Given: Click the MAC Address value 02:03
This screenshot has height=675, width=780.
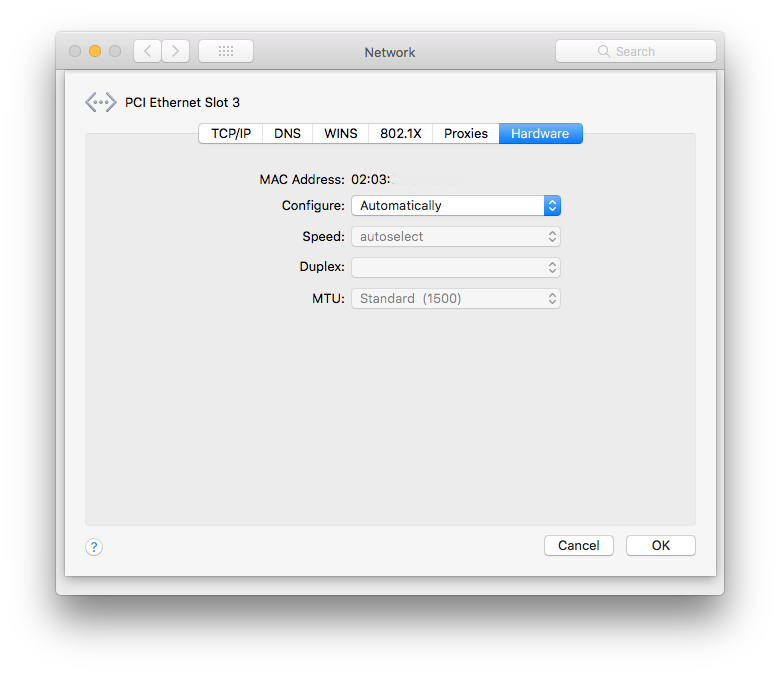Looking at the screenshot, I should pos(371,180).
